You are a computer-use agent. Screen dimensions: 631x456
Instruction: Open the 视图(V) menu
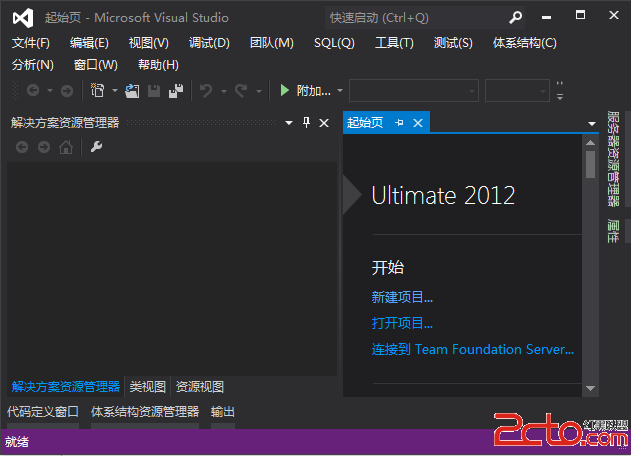148,43
